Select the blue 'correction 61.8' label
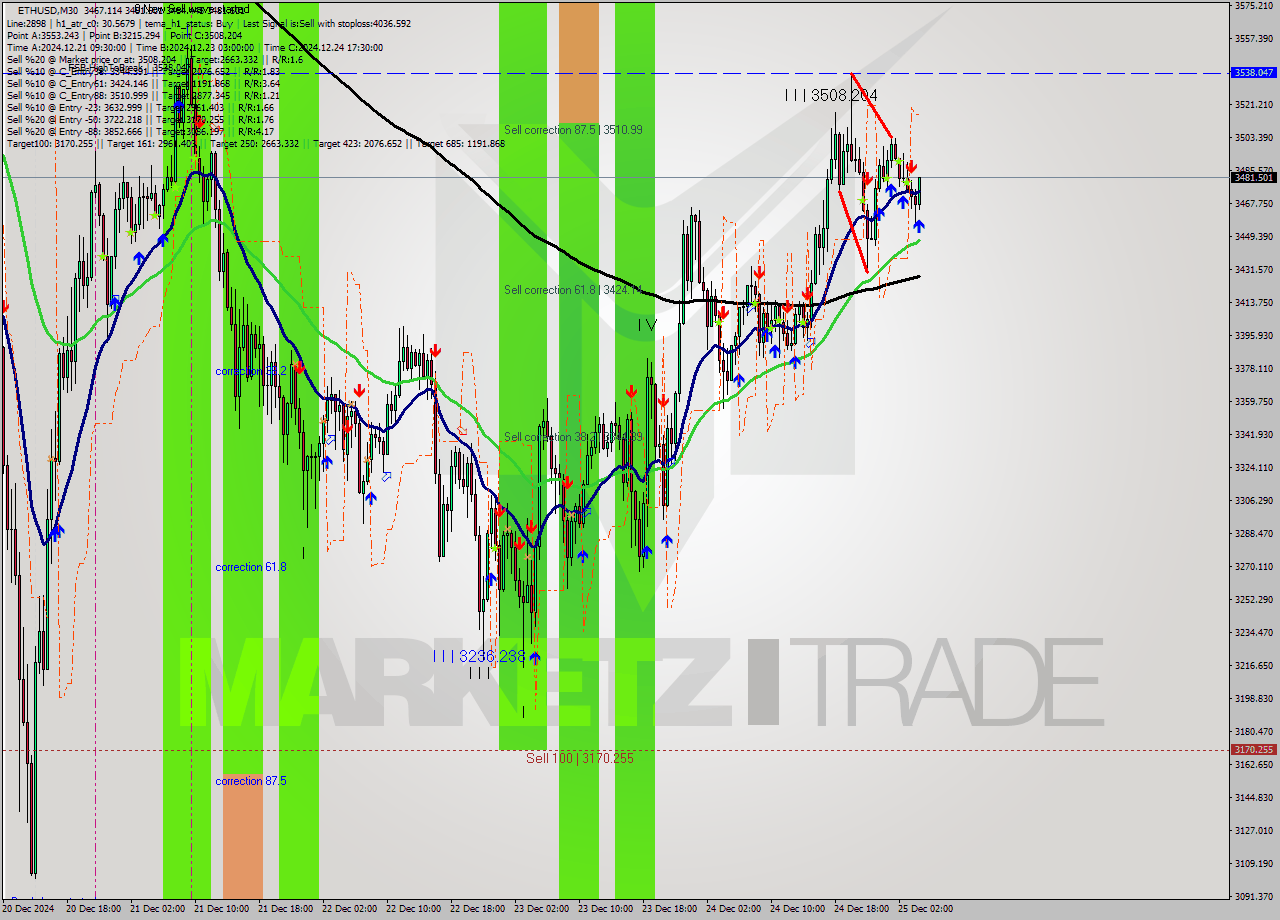1280x920 pixels. [251, 567]
